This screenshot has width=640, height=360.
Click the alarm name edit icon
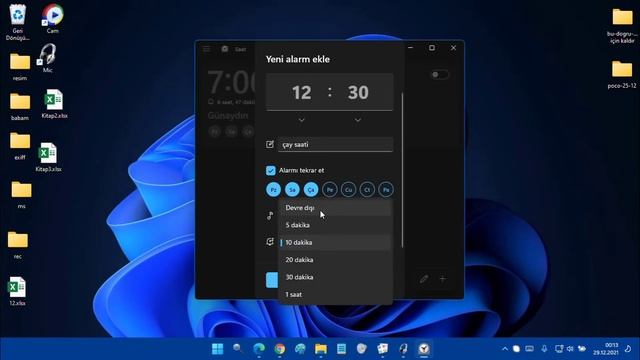[x=270, y=144]
